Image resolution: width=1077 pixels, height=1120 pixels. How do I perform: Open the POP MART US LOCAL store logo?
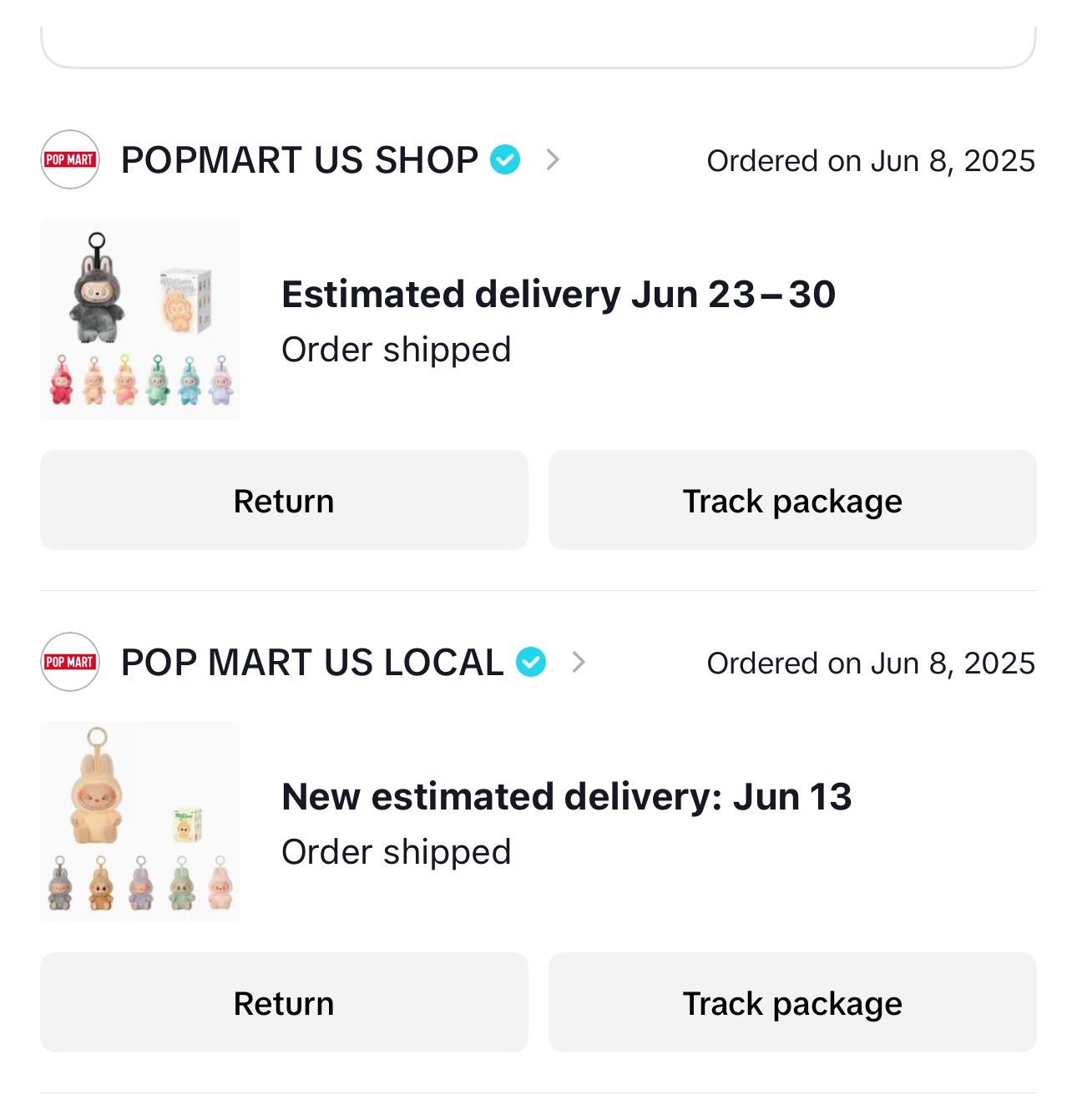pyautogui.click(x=70, y=662)
